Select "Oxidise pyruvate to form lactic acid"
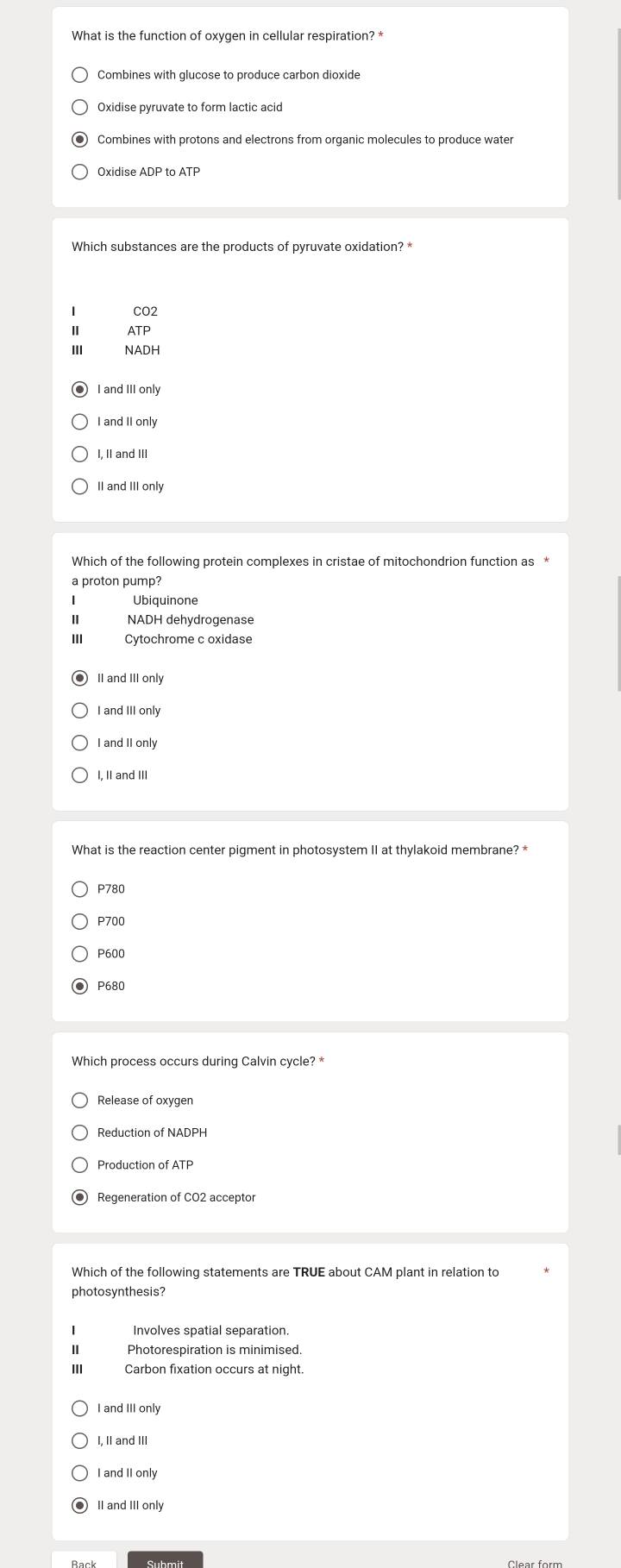Image resolution: width=621 pixels, height=1568 pixels. [79, 107]
